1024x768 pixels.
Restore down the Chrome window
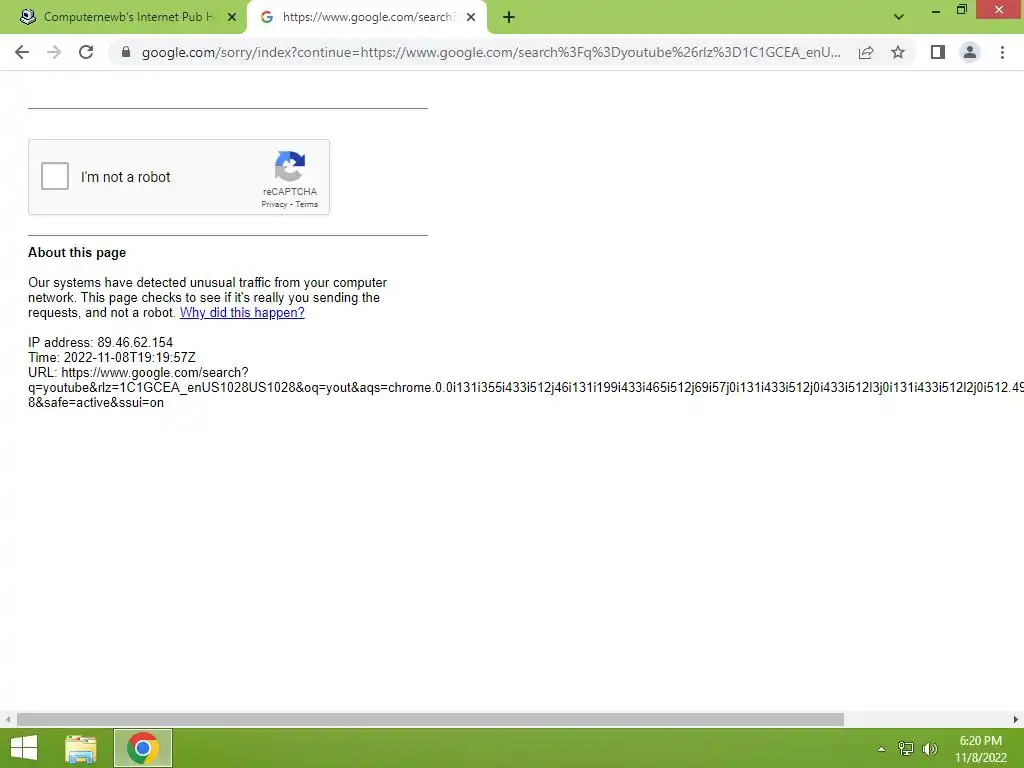coord(962,10)
